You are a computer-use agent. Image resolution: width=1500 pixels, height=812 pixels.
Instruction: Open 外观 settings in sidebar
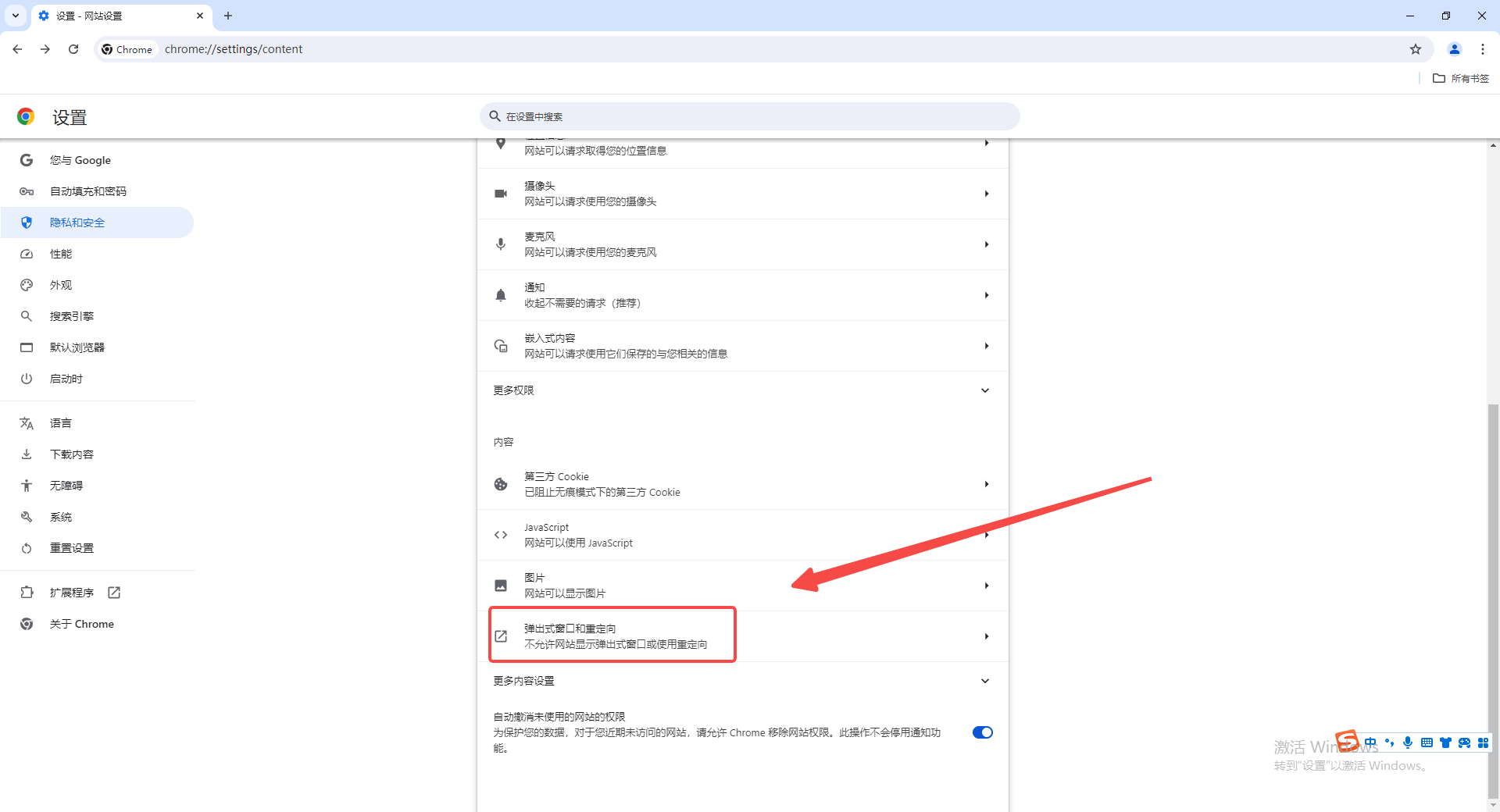[98, 285]
